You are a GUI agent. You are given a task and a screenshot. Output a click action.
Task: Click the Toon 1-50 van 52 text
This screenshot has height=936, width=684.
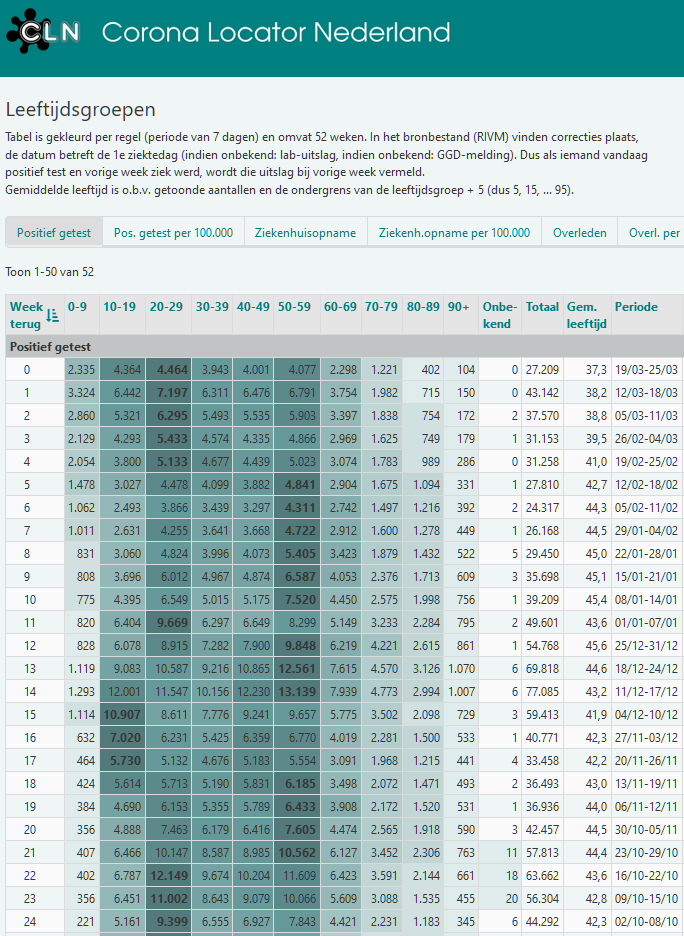tap(50, 272)
